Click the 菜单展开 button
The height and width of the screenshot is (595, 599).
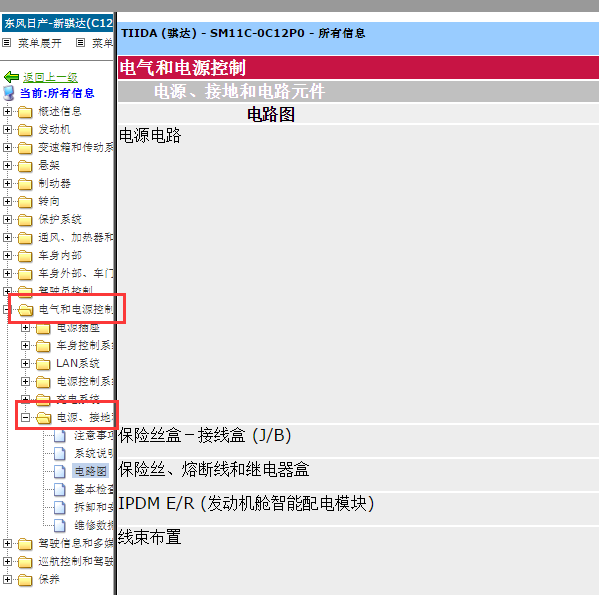click(x=40, y=43)
